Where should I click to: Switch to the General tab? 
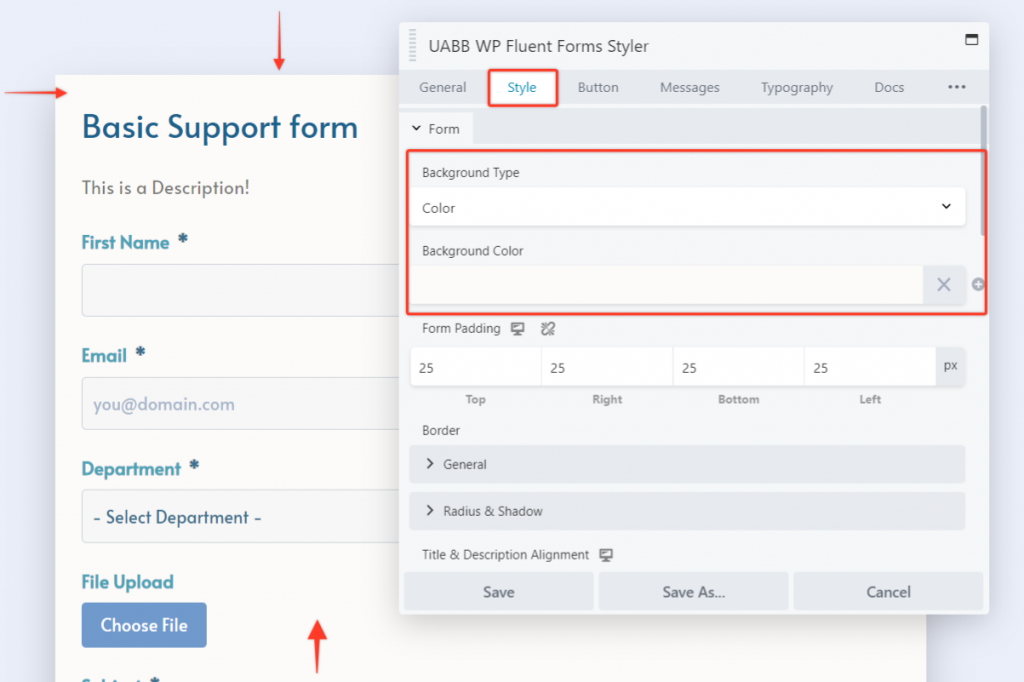[441, 87]
